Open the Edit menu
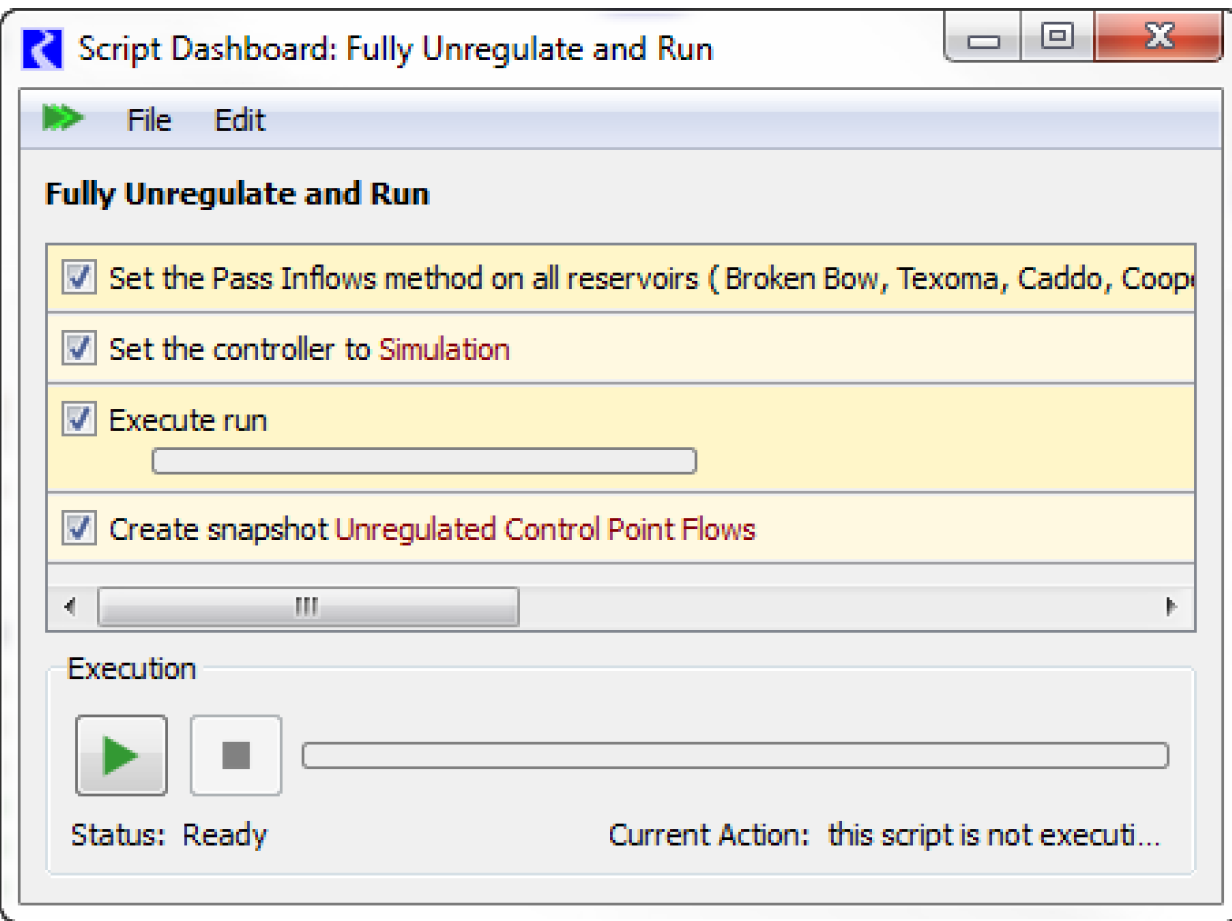1232x921 pixels. [x=240, y=120]
